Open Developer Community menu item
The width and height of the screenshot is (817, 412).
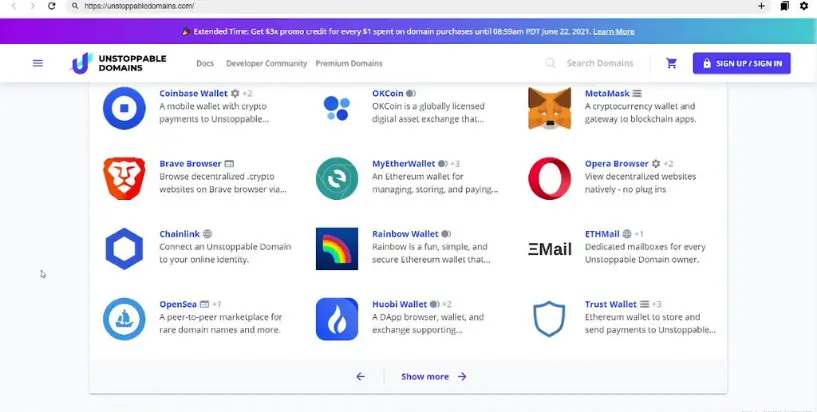point(266,63)
